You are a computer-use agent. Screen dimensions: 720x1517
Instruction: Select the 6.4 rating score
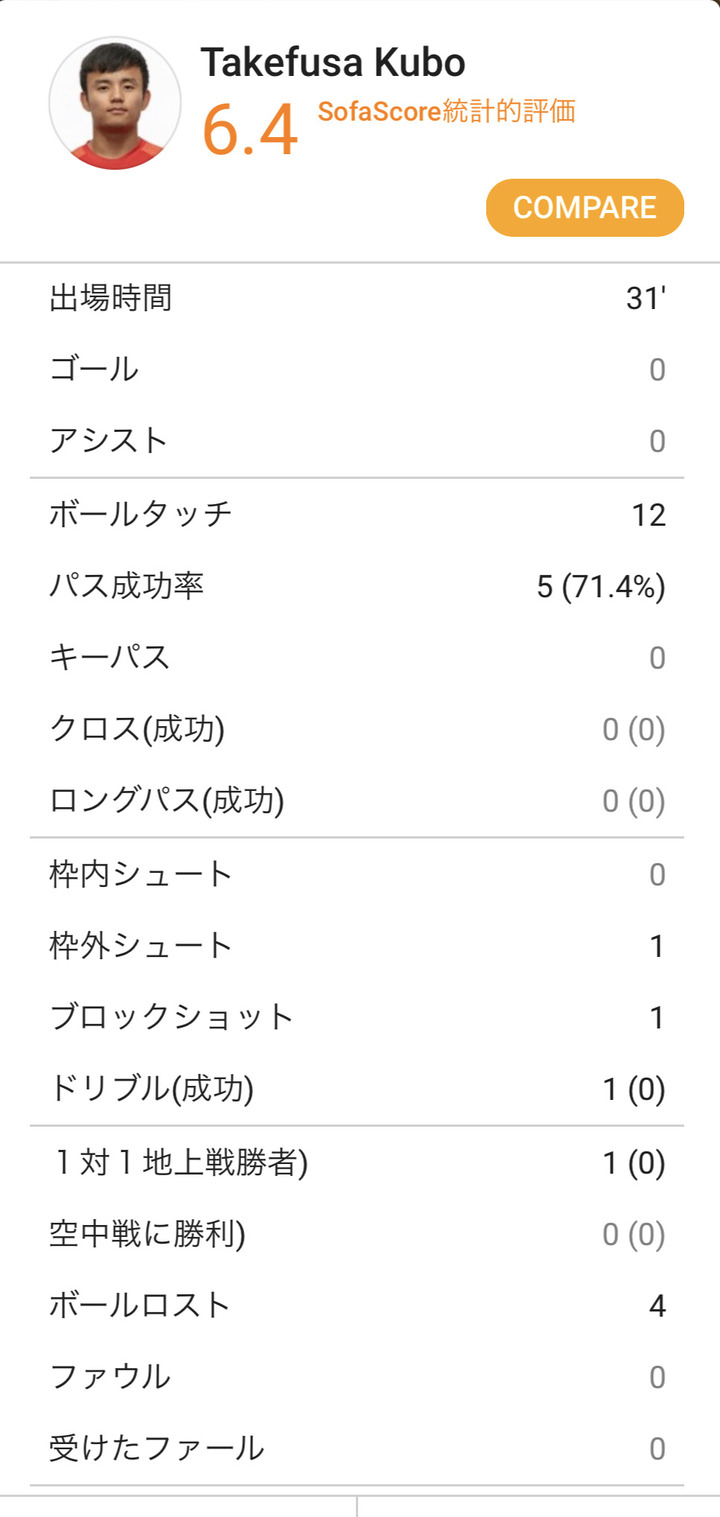coord(250,131)
